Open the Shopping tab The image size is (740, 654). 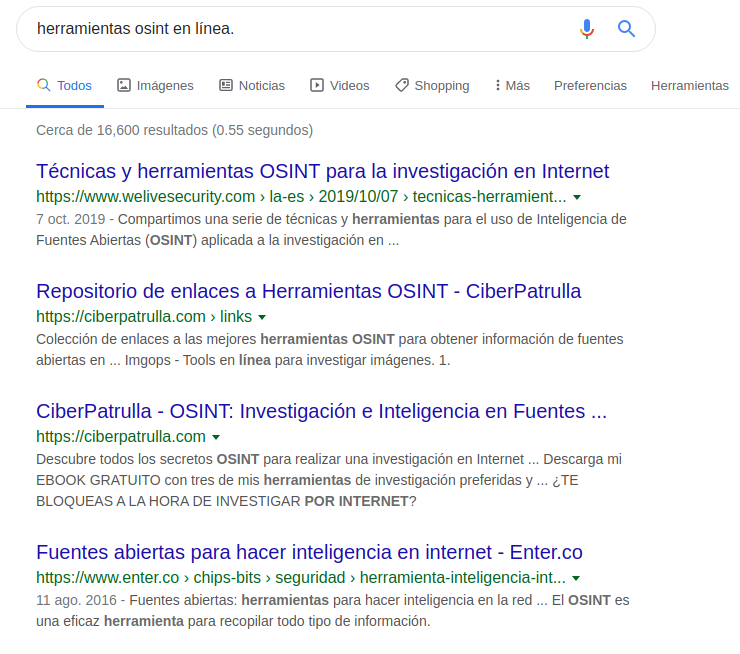point(432,86)
